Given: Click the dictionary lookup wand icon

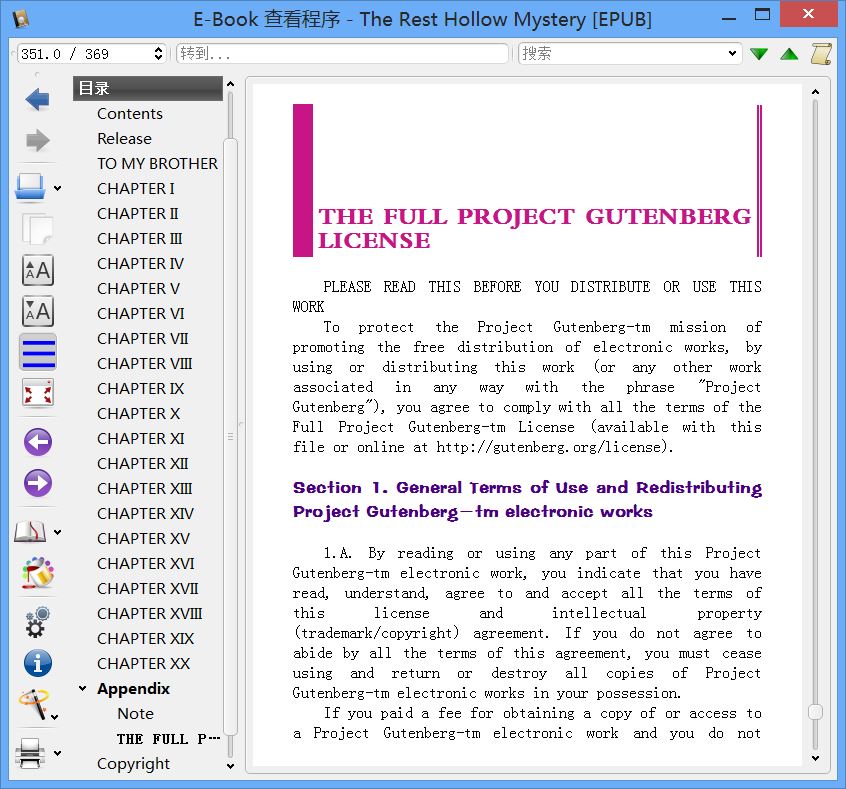Looking at the screenshot, I should pos(32,704).
